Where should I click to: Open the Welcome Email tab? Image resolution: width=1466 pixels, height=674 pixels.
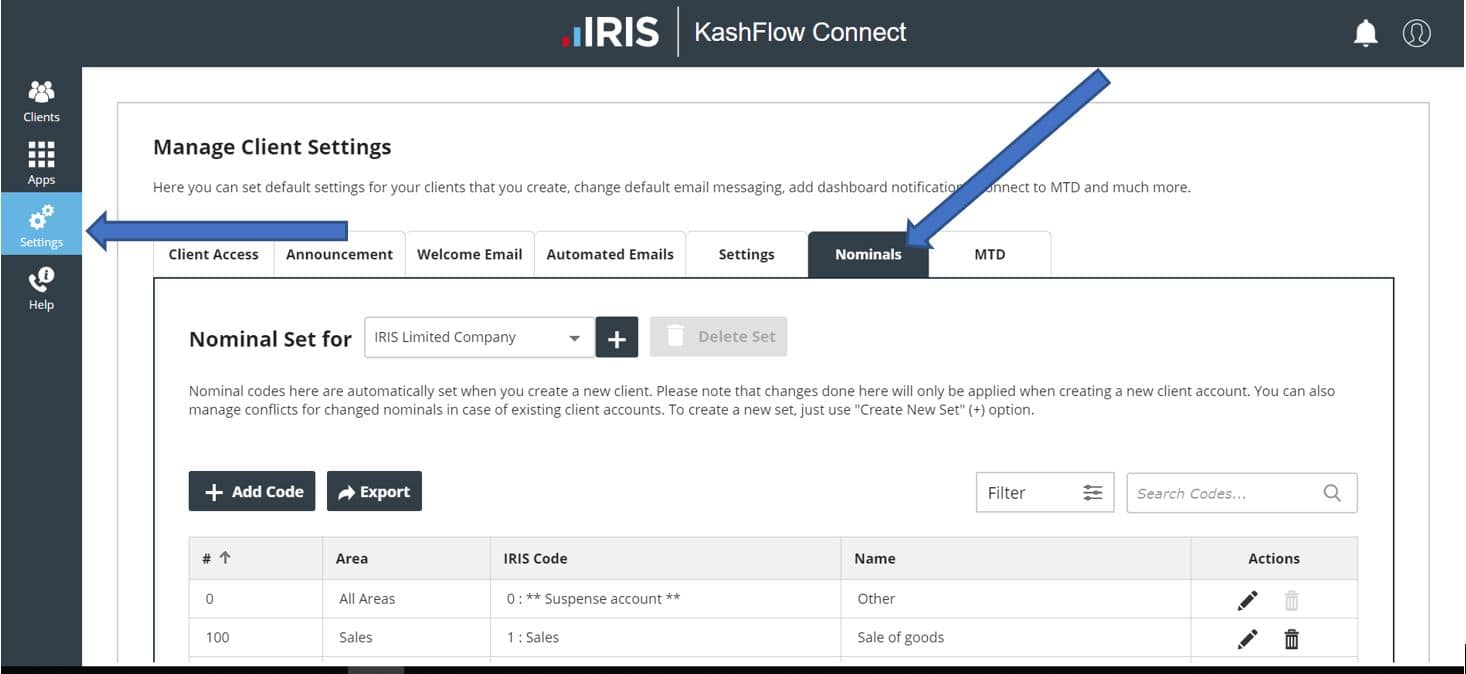(469, 254)
